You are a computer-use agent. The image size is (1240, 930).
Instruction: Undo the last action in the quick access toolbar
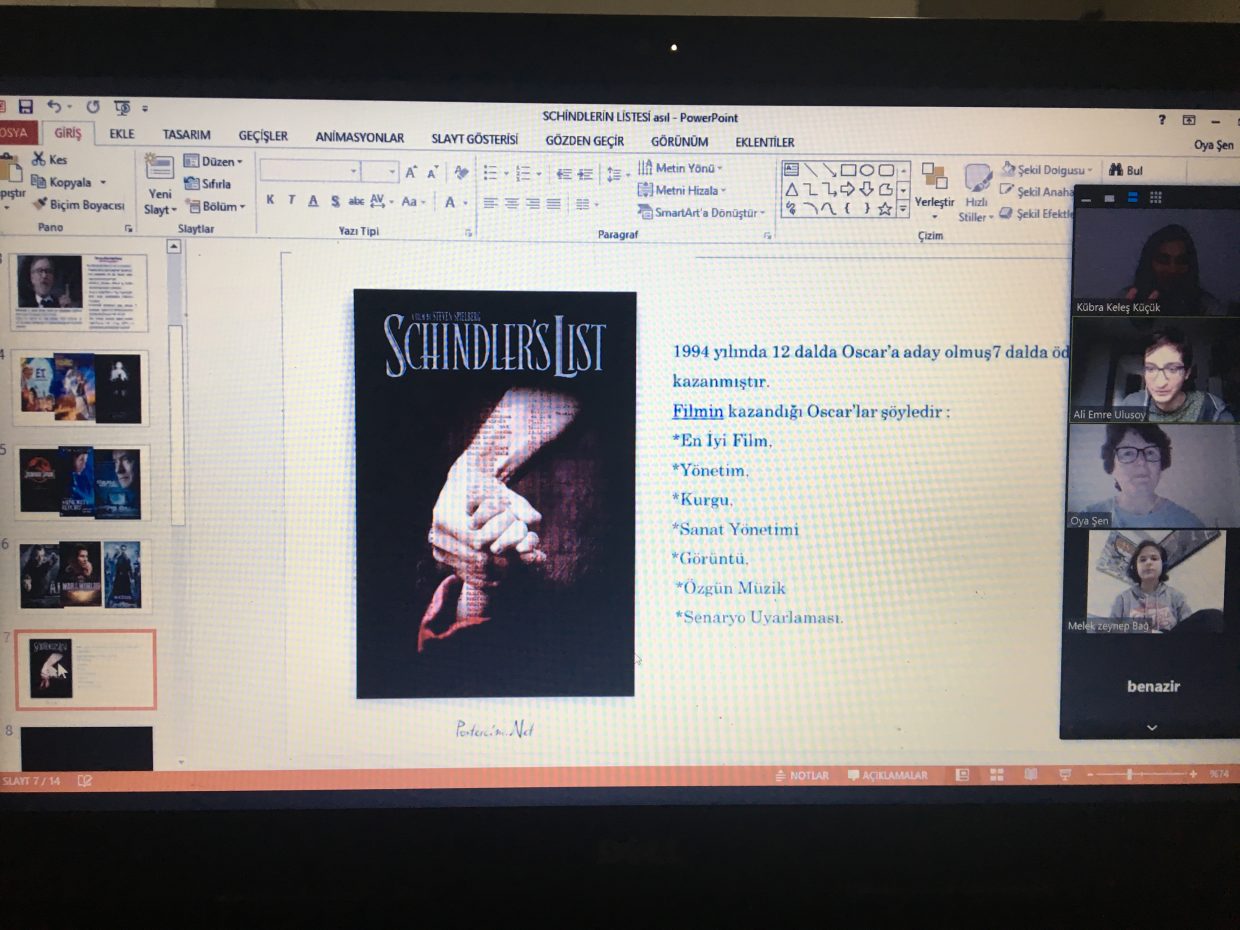[x=54, y=106]
